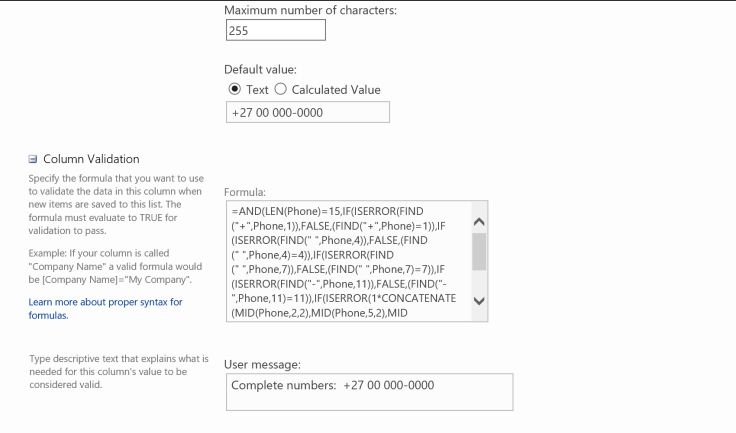Image resolution: width=736 pixels, height=433 pixels.
Task: Collapse the Column Validation section icon
Action: [x=33, y=159]
